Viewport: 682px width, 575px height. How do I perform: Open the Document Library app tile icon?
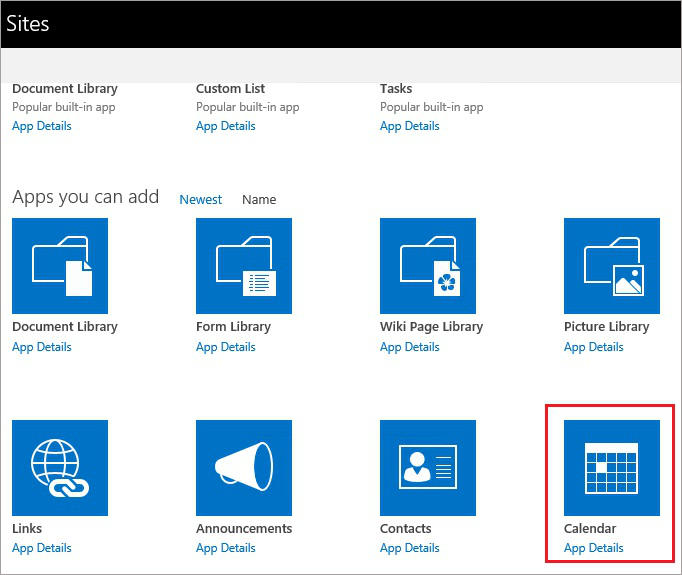click(60, 266)
